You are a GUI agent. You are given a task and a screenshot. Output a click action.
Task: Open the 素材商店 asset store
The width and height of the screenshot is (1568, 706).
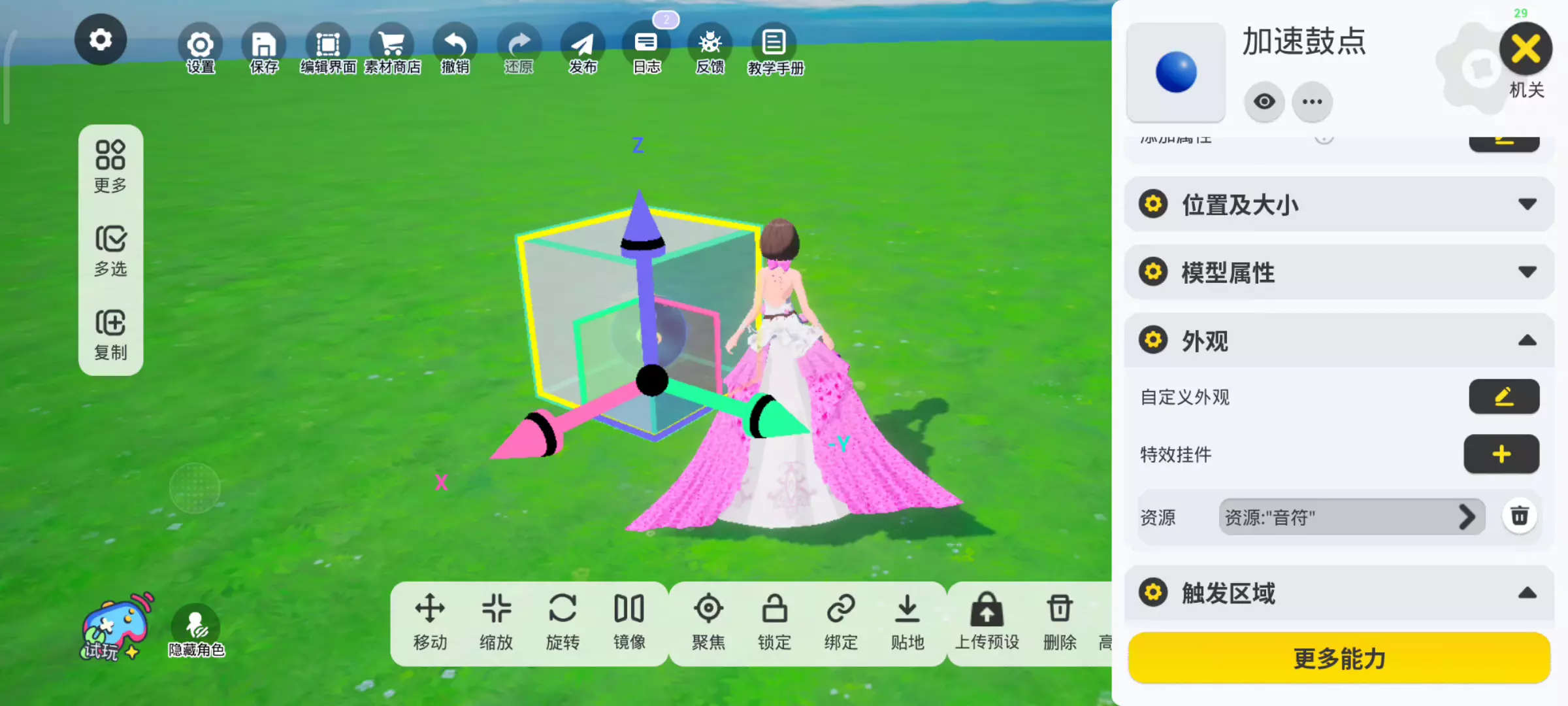(391, 46)
